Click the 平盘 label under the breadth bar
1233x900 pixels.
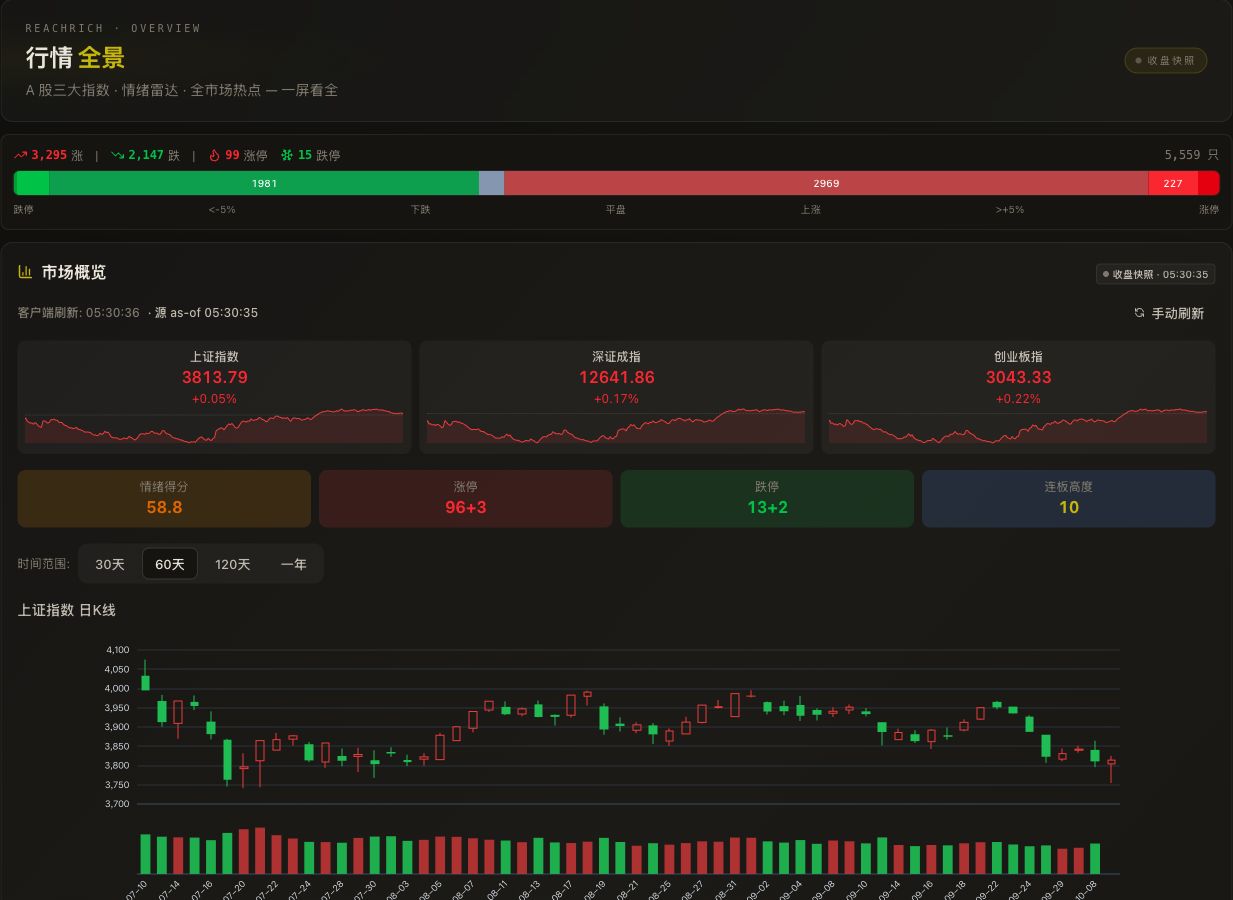pos(615,210)
